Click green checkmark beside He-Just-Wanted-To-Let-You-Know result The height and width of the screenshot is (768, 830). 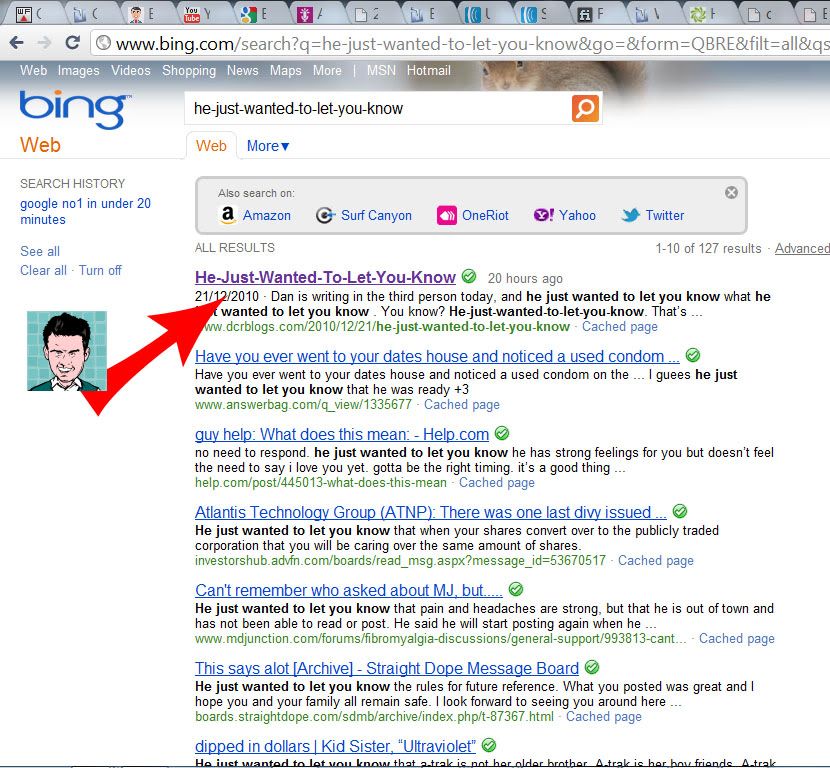tap(469, 277)
